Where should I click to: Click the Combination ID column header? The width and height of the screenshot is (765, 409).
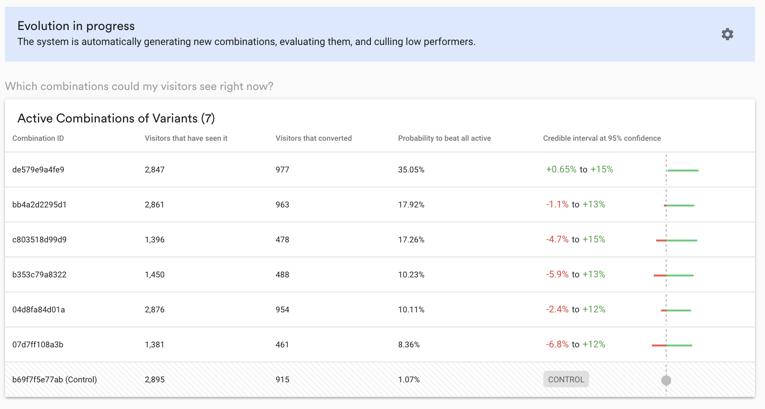[x=38, y=138]
